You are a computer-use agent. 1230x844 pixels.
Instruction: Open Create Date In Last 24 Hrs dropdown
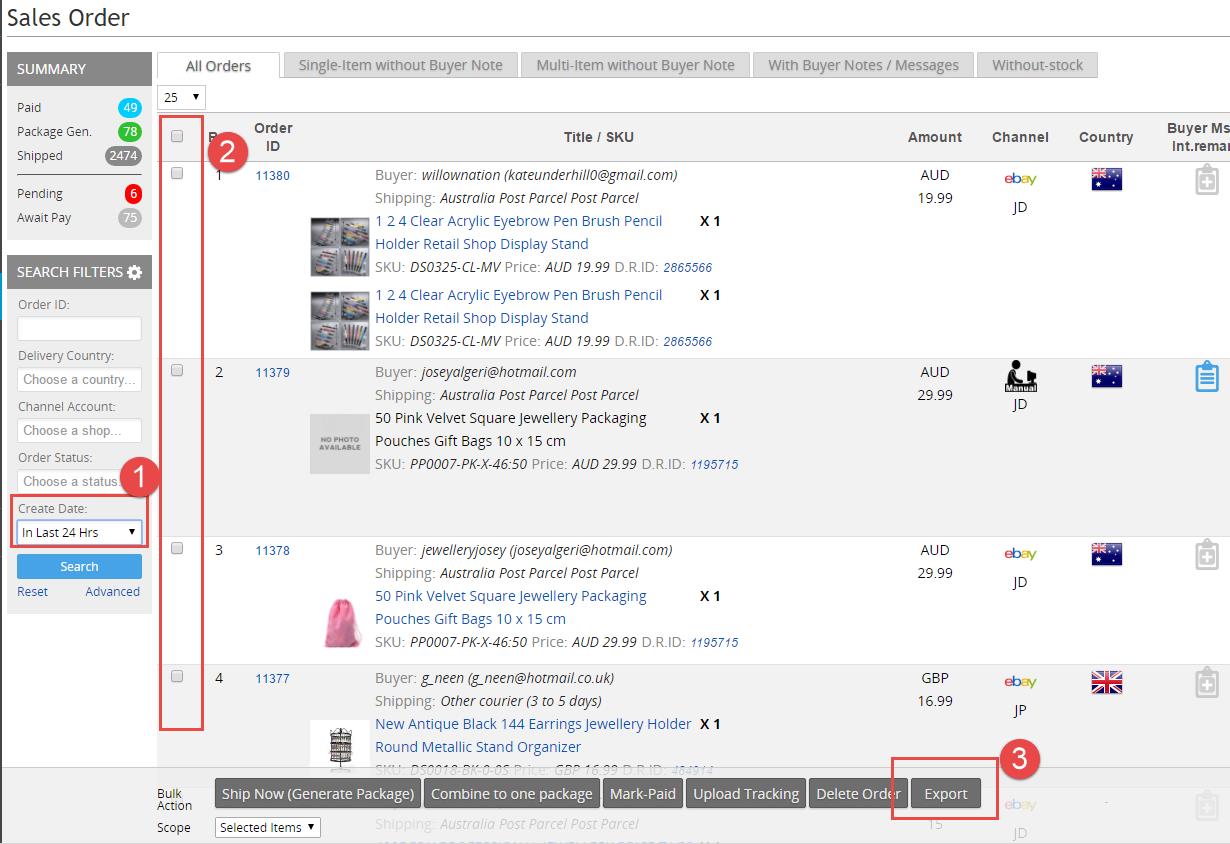[x=79, y=532]
